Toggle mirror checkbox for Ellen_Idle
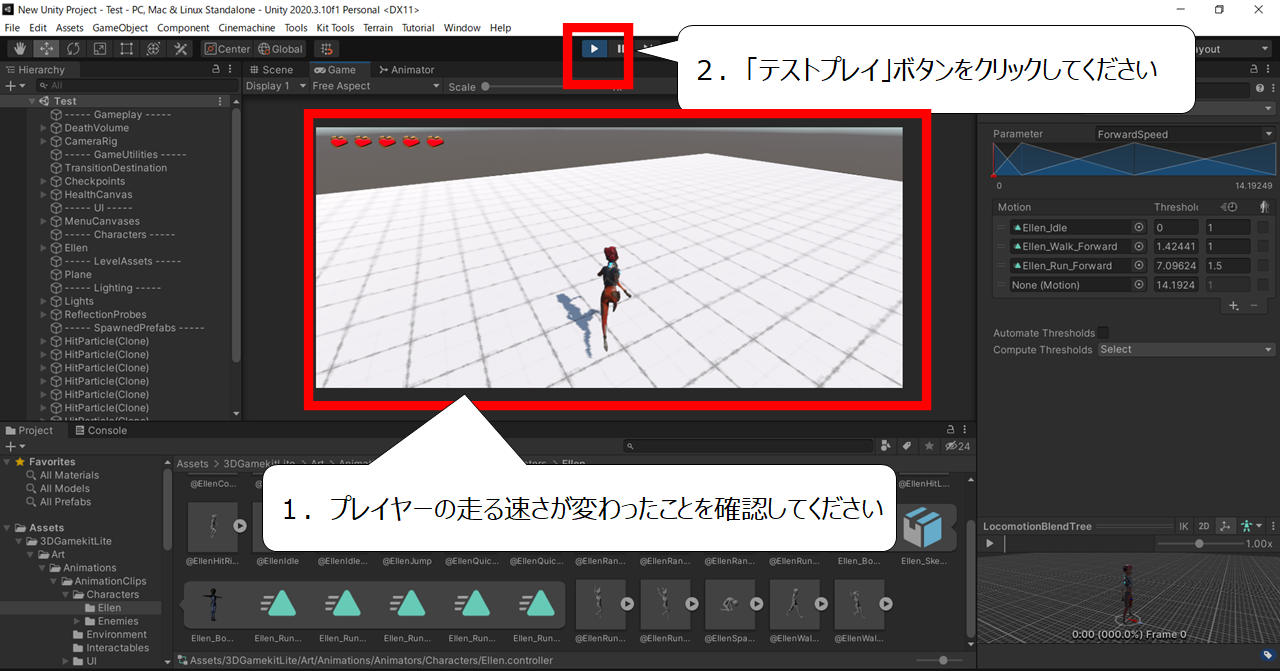The width and height of the screenshot is (1280, 671). pos(1263,228)
